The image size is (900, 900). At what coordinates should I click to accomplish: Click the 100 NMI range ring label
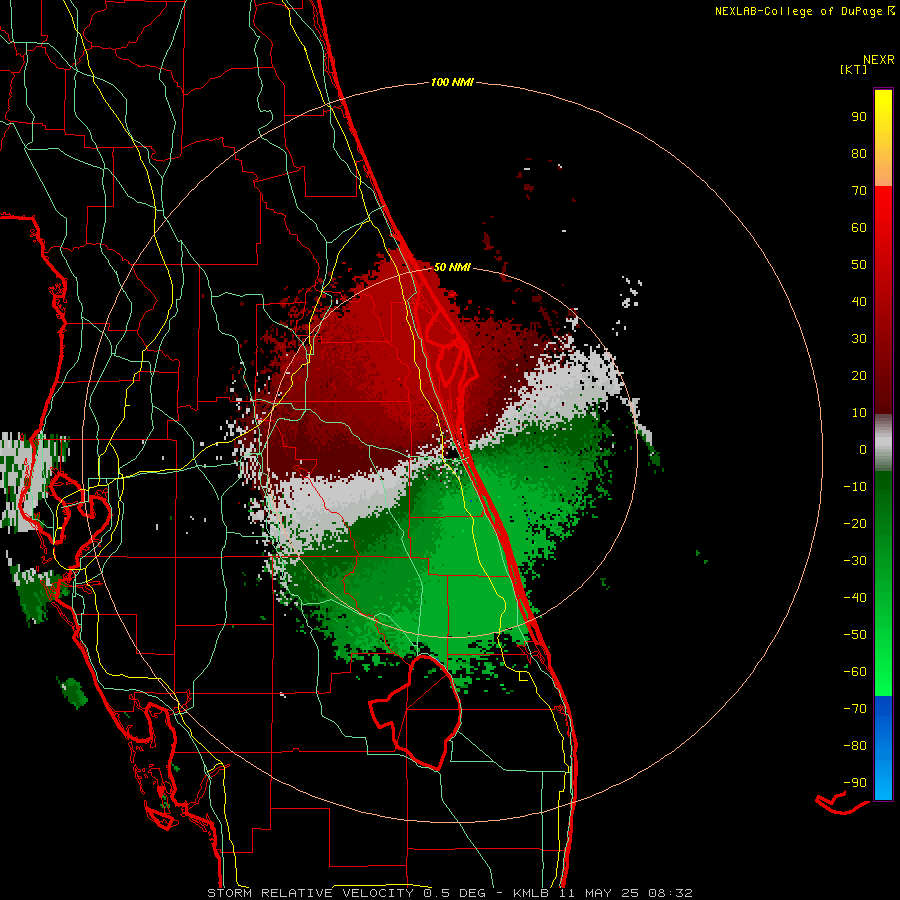(452, 83)
